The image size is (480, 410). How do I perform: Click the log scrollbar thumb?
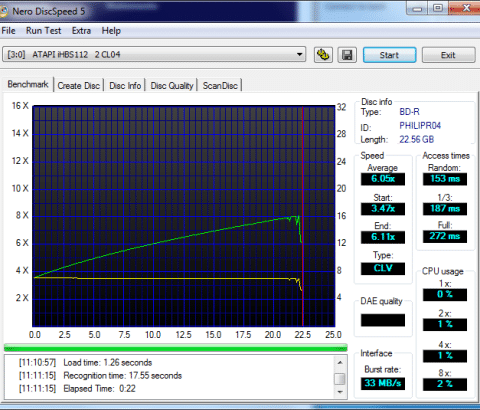340,378
